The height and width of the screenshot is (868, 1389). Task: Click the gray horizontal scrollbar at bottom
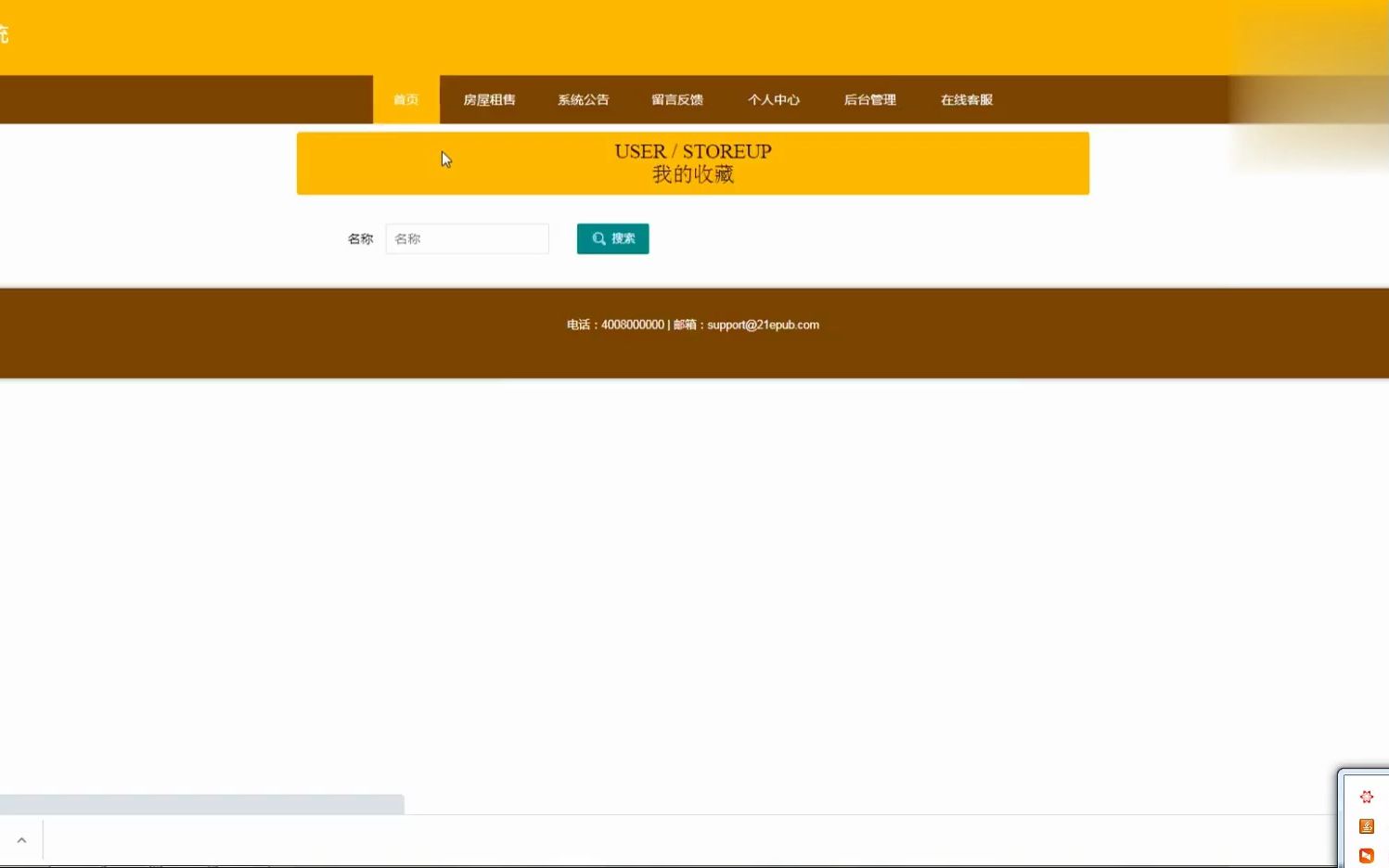pyautogui.click(x=201, y=804)
